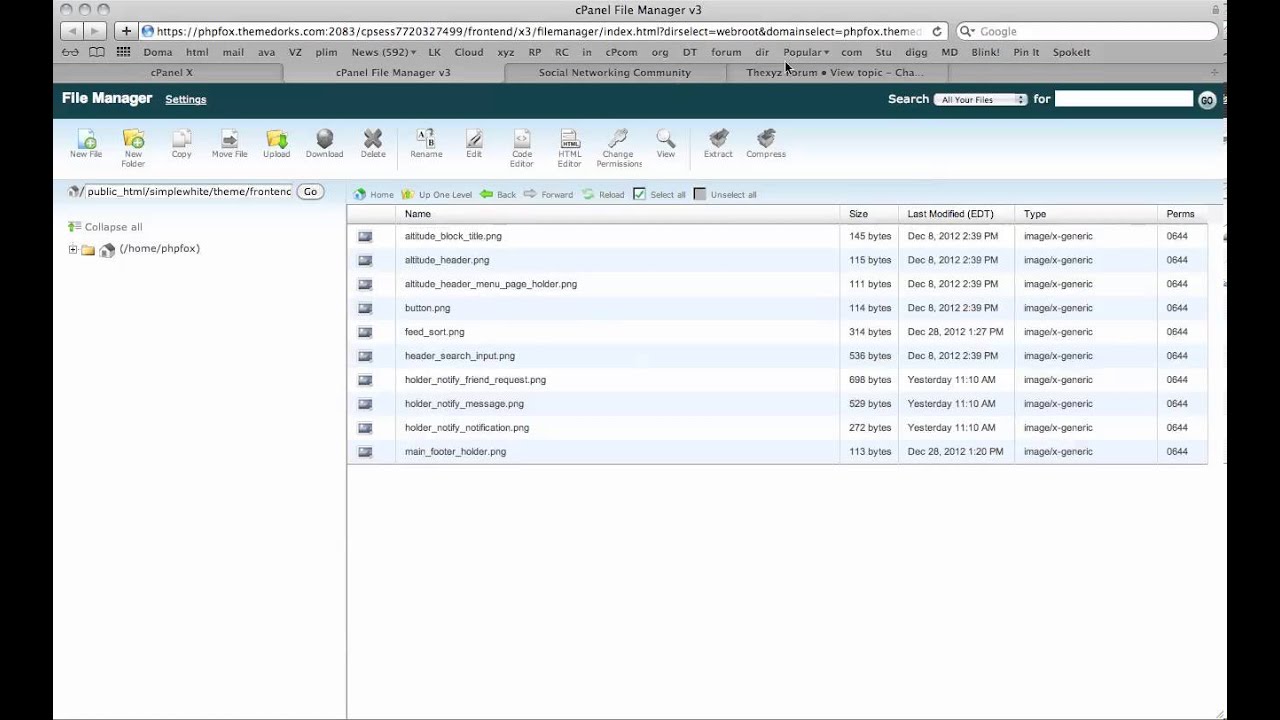1280x720 pixels.
Task: Click Unselect all
Action: (725, 194)
